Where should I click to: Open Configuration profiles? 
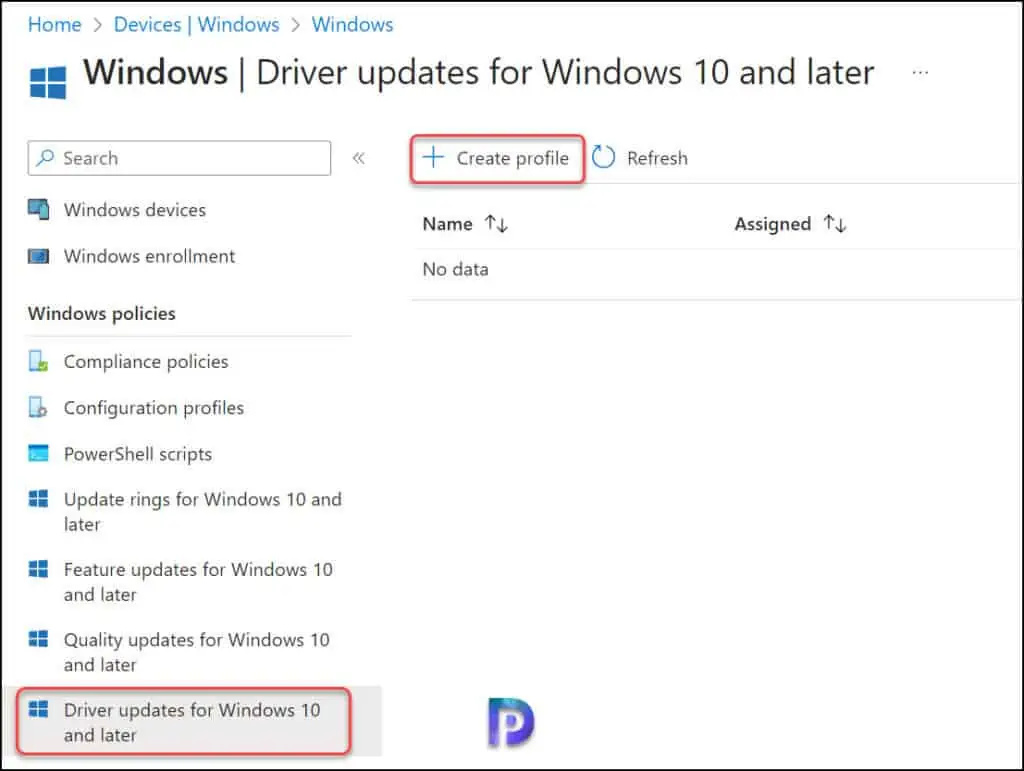pyautogui.click(x=153, y=408)
